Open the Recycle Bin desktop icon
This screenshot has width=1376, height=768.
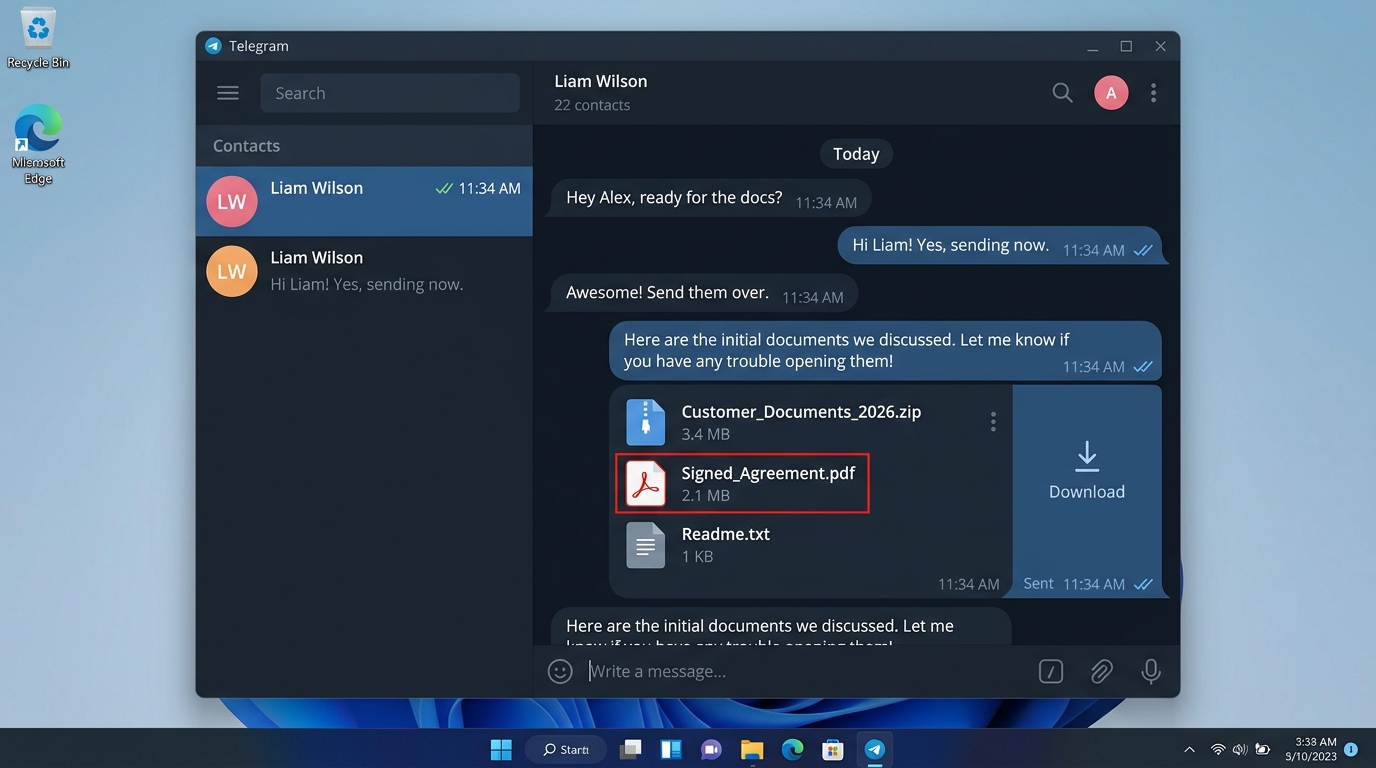(x=38, y=40)
